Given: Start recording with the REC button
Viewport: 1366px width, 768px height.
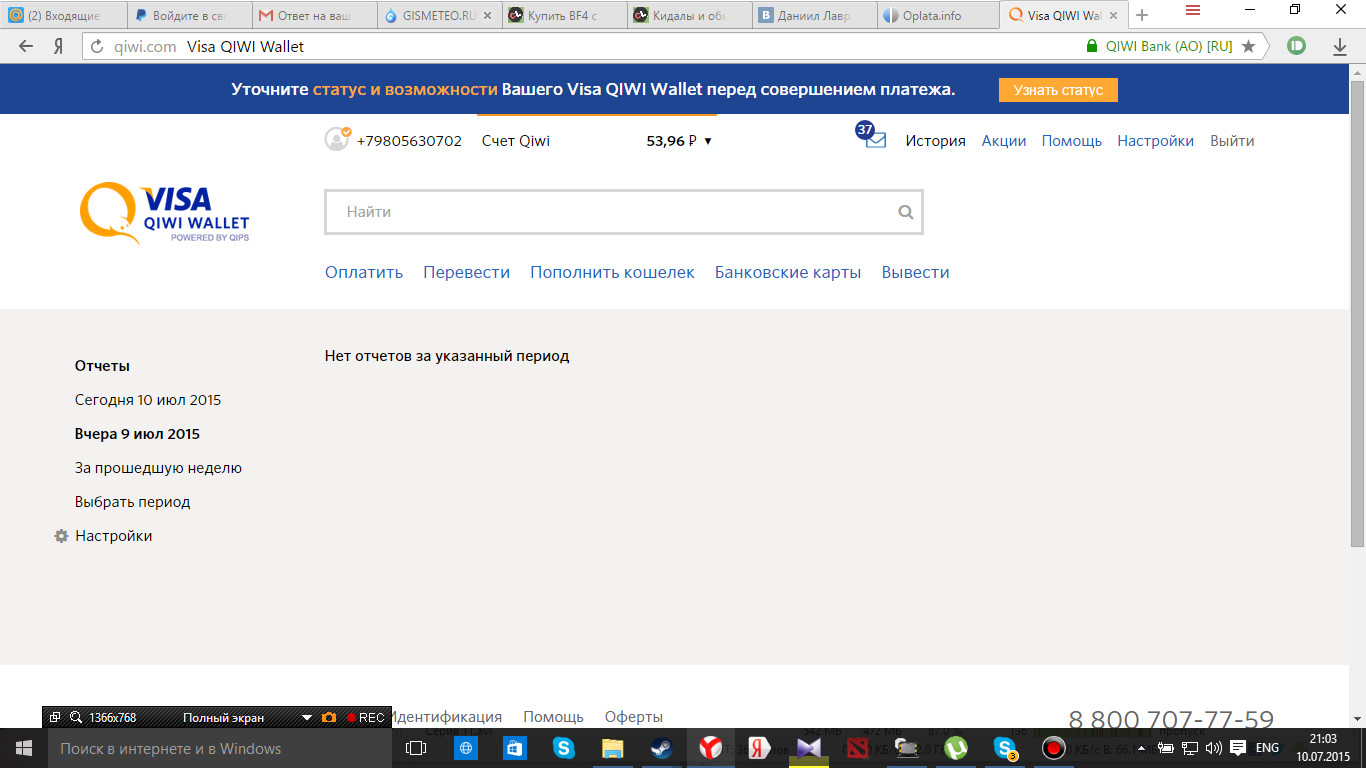Looking at the screenshot, I should 365,717.
